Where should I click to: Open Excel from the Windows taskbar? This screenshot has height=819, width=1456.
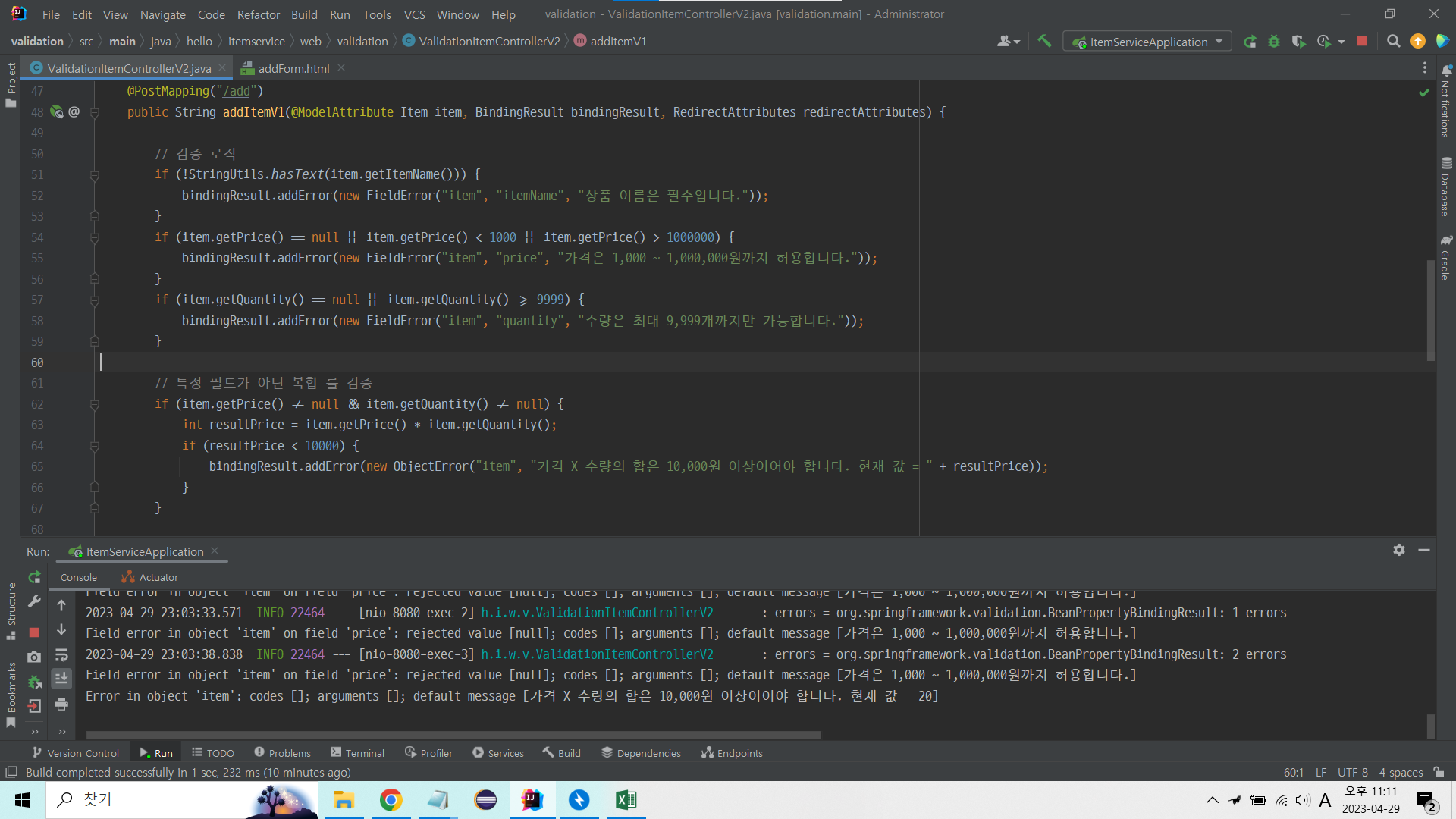pyautogui.click(x=626, y=800)
